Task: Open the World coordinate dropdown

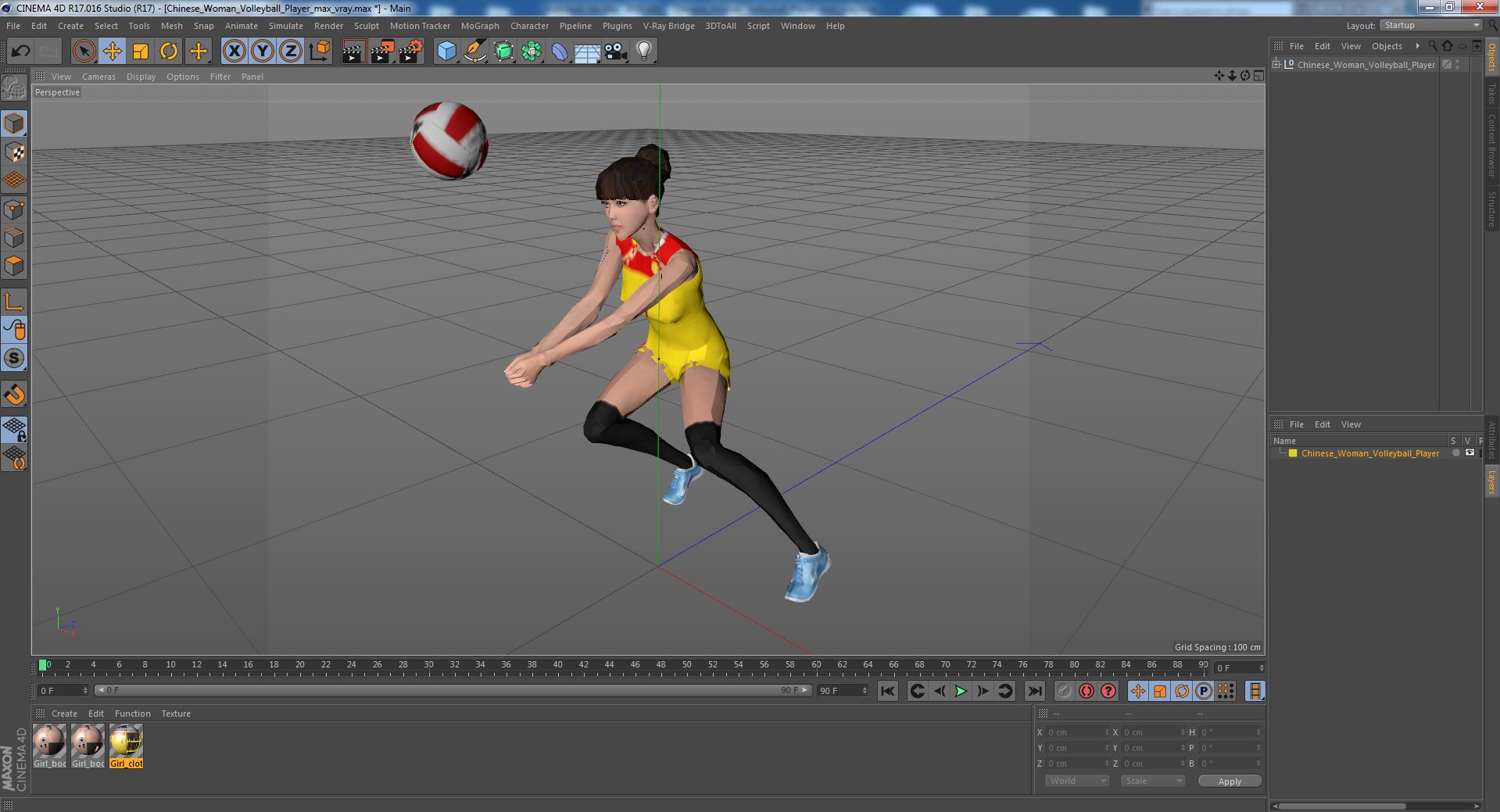Action: (x=1076, y=781)
